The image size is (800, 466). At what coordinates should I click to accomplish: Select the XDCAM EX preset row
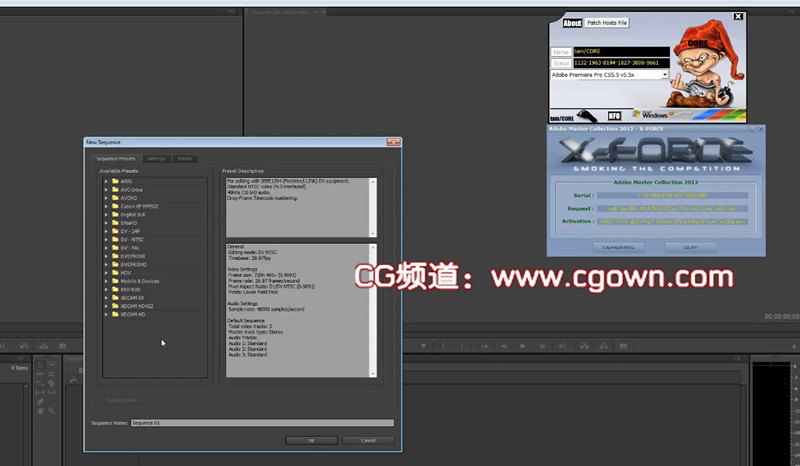click(x=155, y=298)
